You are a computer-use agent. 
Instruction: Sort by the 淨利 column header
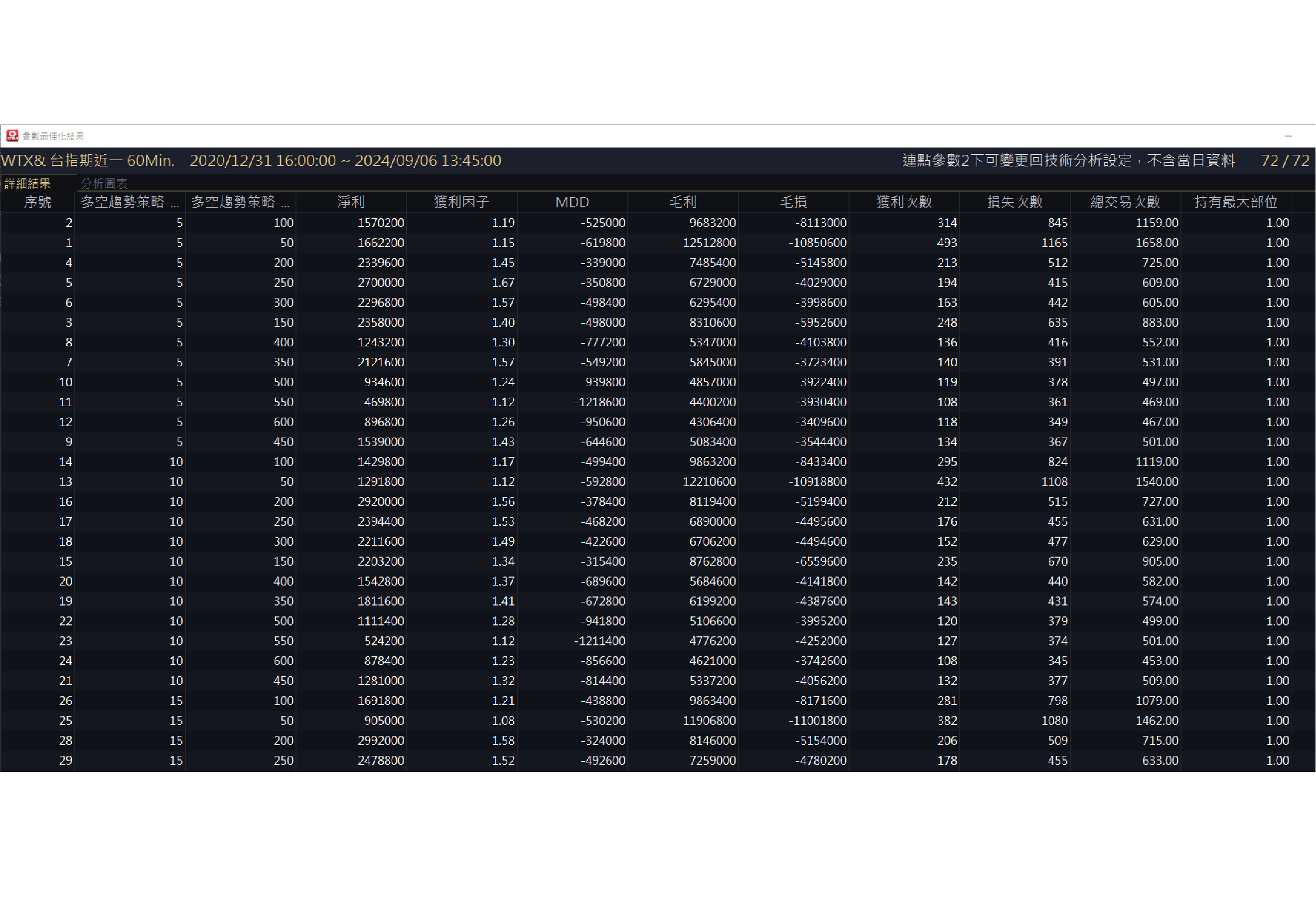[350, 202]
